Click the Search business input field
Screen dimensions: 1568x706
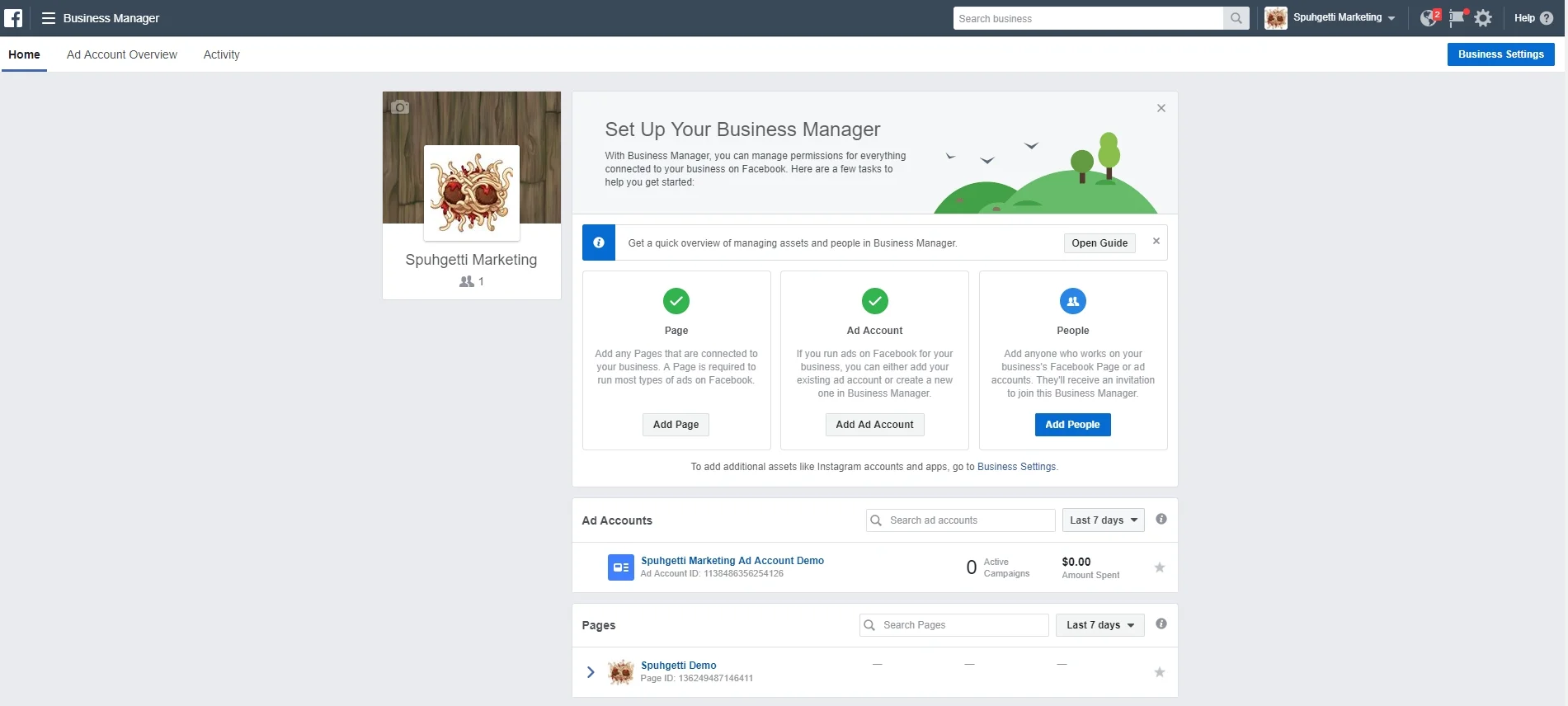tap(1088, 18)
